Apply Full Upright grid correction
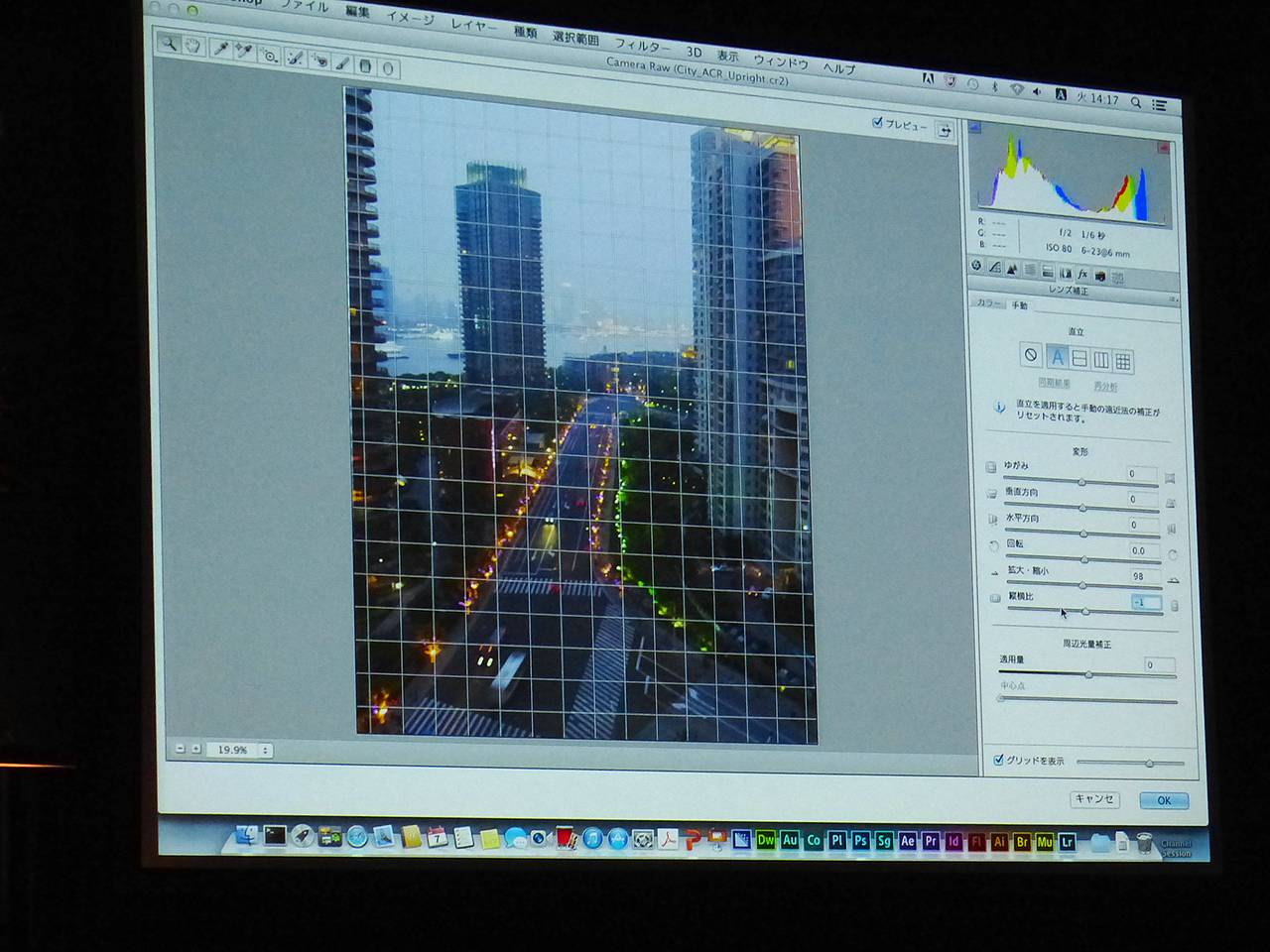This screenshot has height=952, width=1270. 1123,361
